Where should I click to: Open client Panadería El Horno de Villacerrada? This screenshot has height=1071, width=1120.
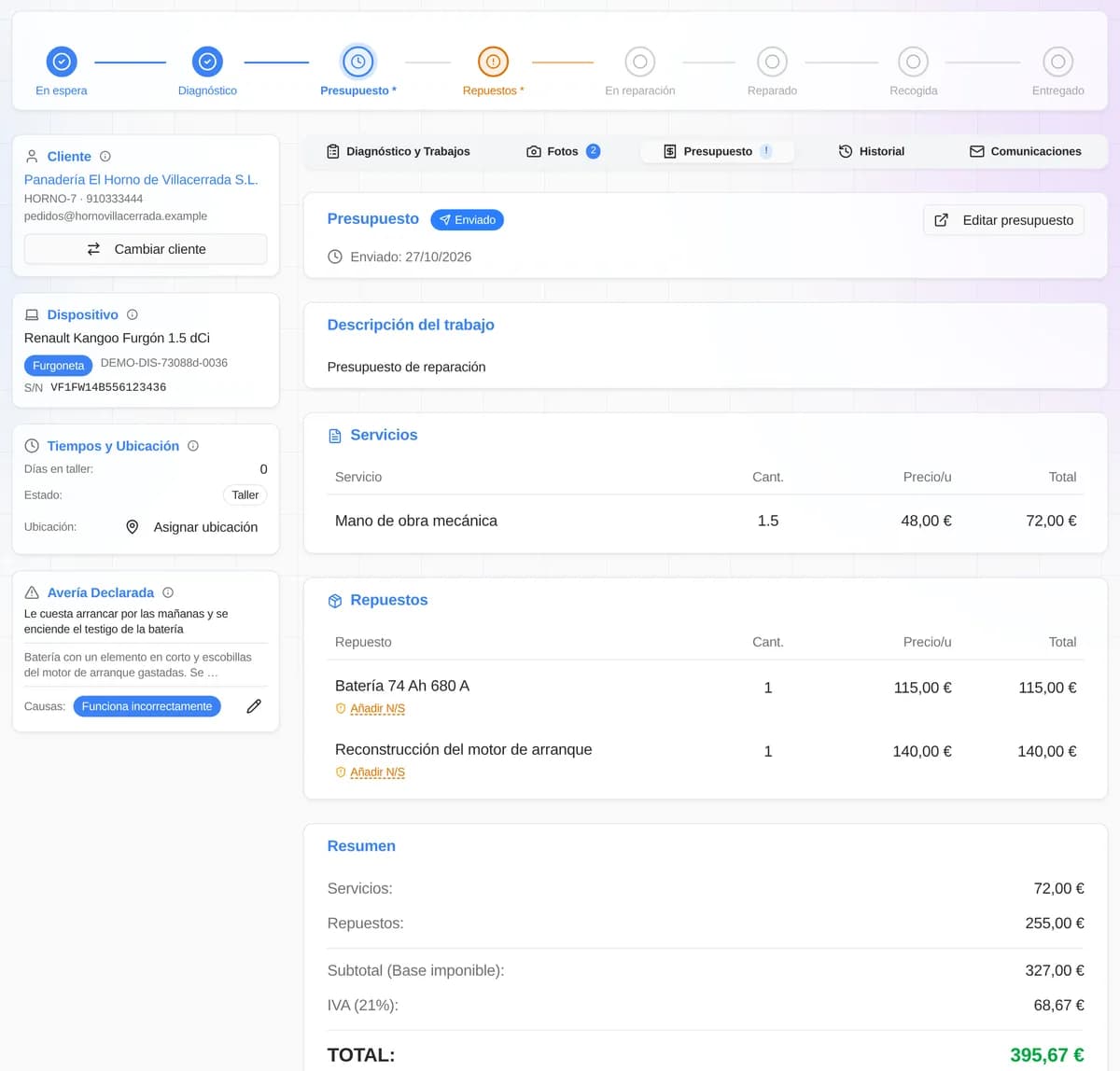(141, 180)
